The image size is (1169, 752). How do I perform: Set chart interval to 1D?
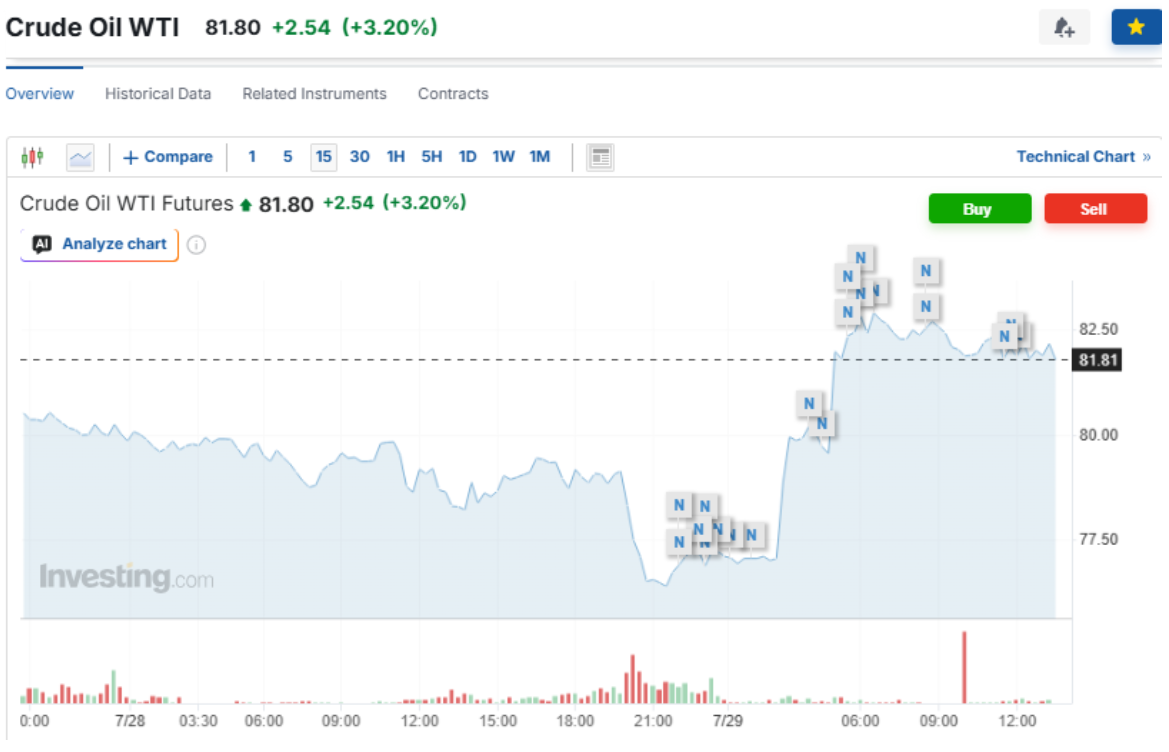click(467, 157)
